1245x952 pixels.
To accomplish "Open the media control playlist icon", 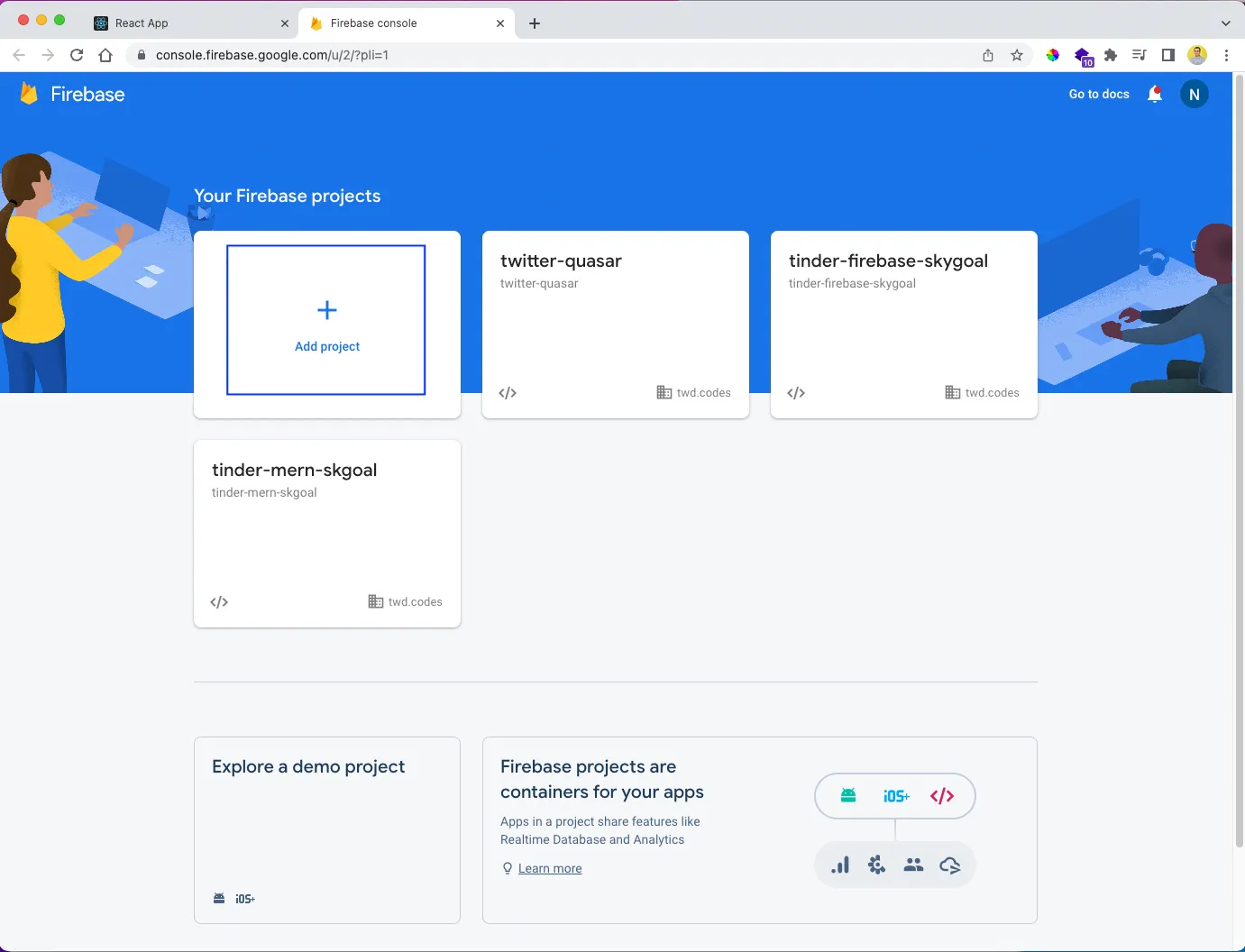I will [x=1140, y=55].
